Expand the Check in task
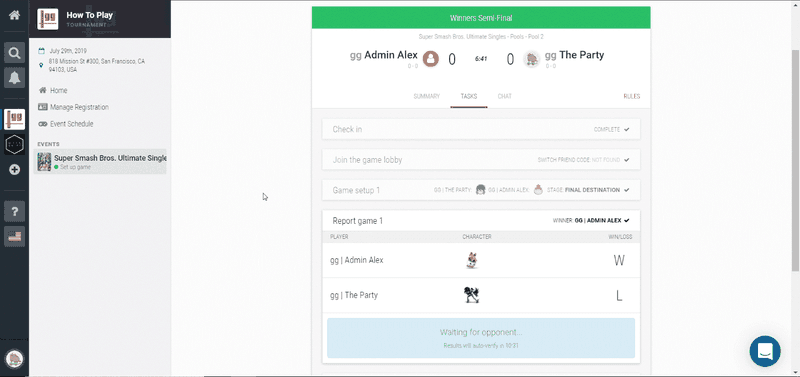Image resolution: width=800 pixels, height=377 pixels. pos(481,129)
